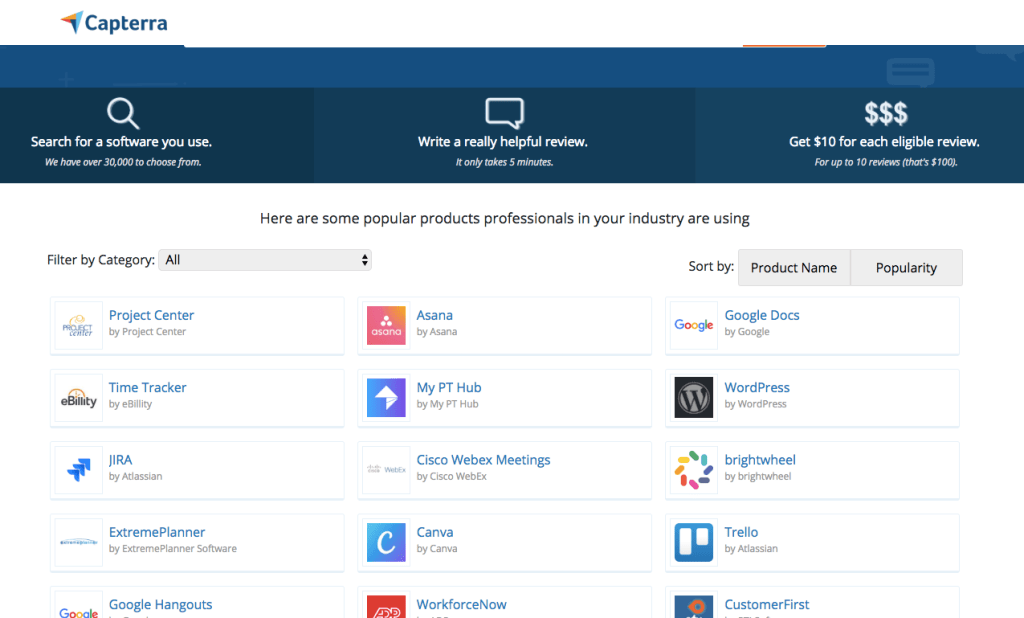Open the Google Hangouts product link
Viewport: 1024px width, 618px height.
click(x=161, y=605)
